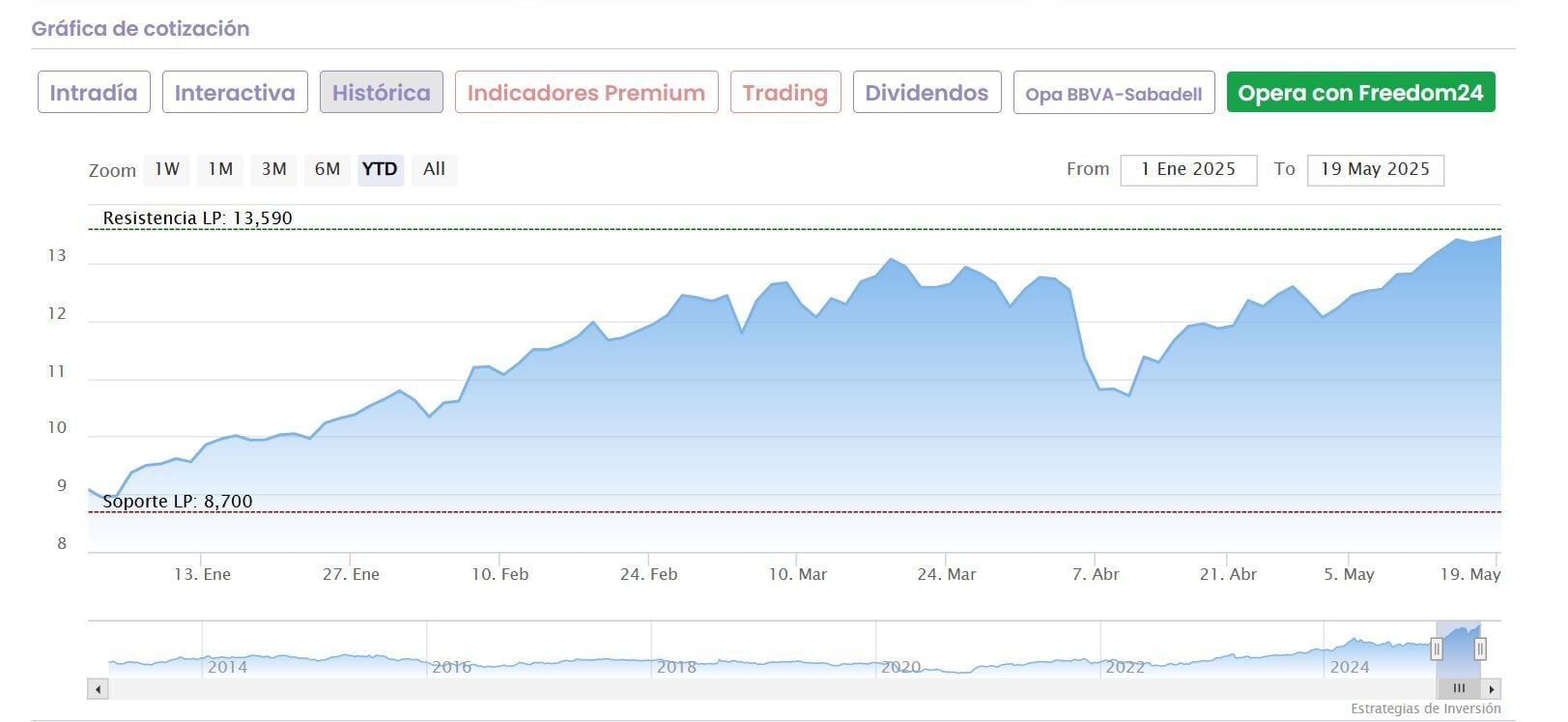Switch to the Interactiva tab

point(235,93)
